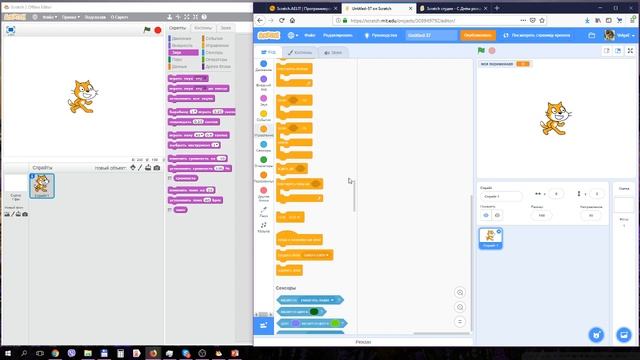Click the stop sign above the online Scratch stage
Image resolution: width=640 pixels, height=360 pixels.
coord(492,51)
